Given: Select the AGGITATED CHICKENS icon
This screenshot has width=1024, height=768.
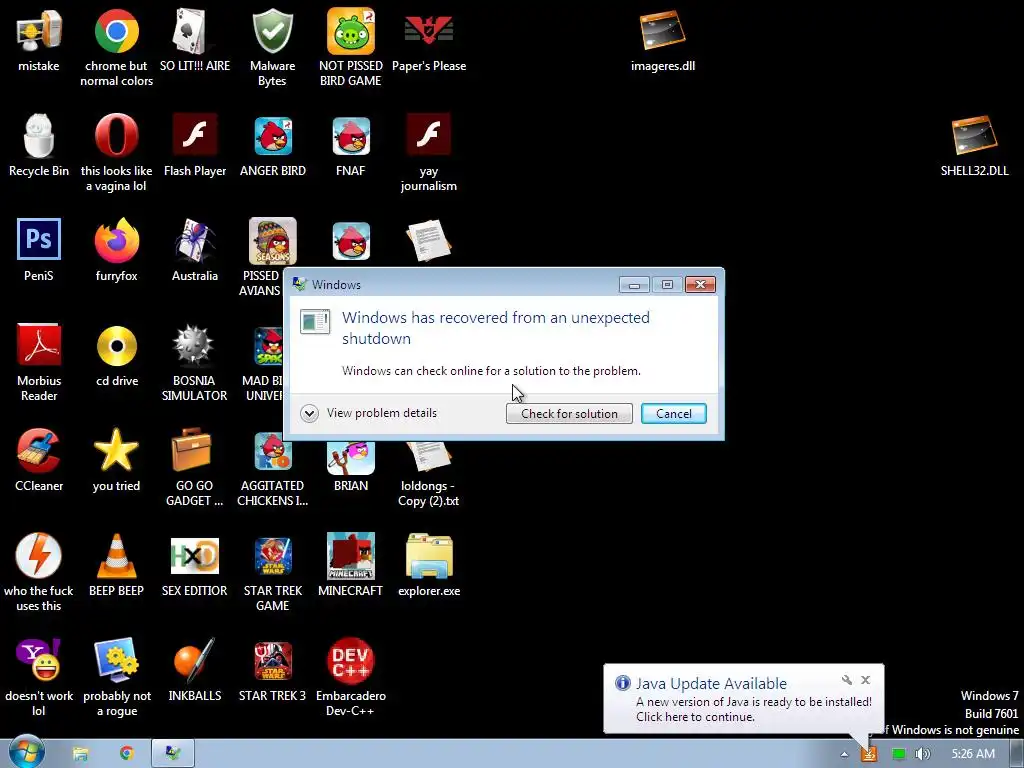Looking at the screenshot, I should (x=272, y=451).
